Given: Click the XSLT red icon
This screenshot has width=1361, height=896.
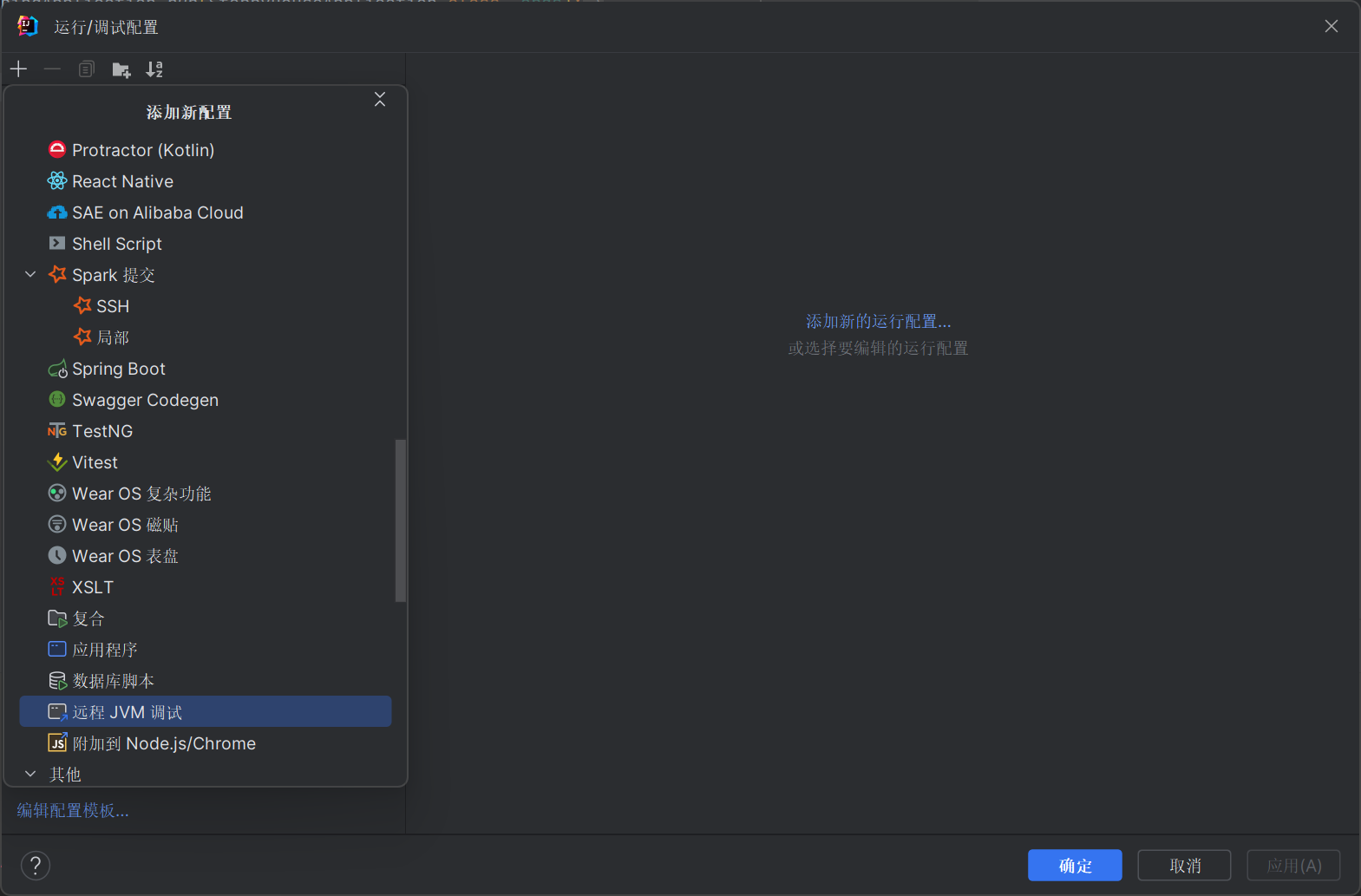Looking at the screenshot, I should 57,586.
